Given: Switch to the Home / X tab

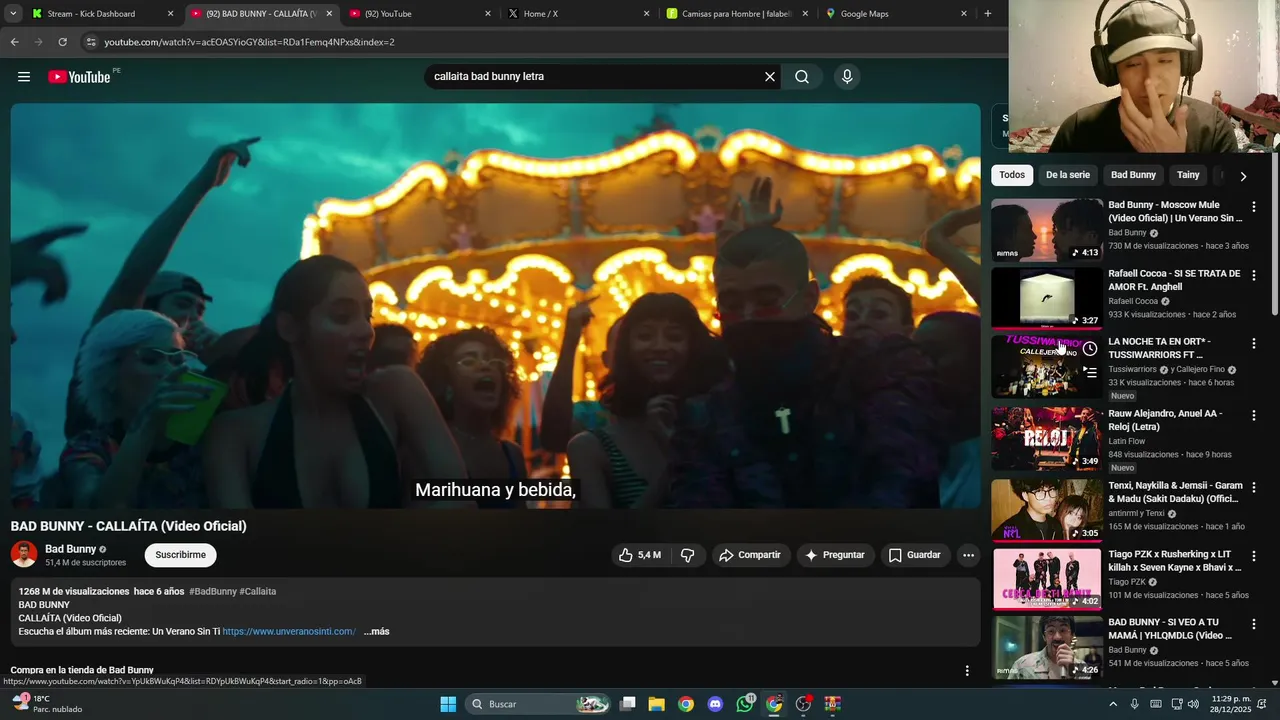Looking at the screenshot, I should pos(578,14).
